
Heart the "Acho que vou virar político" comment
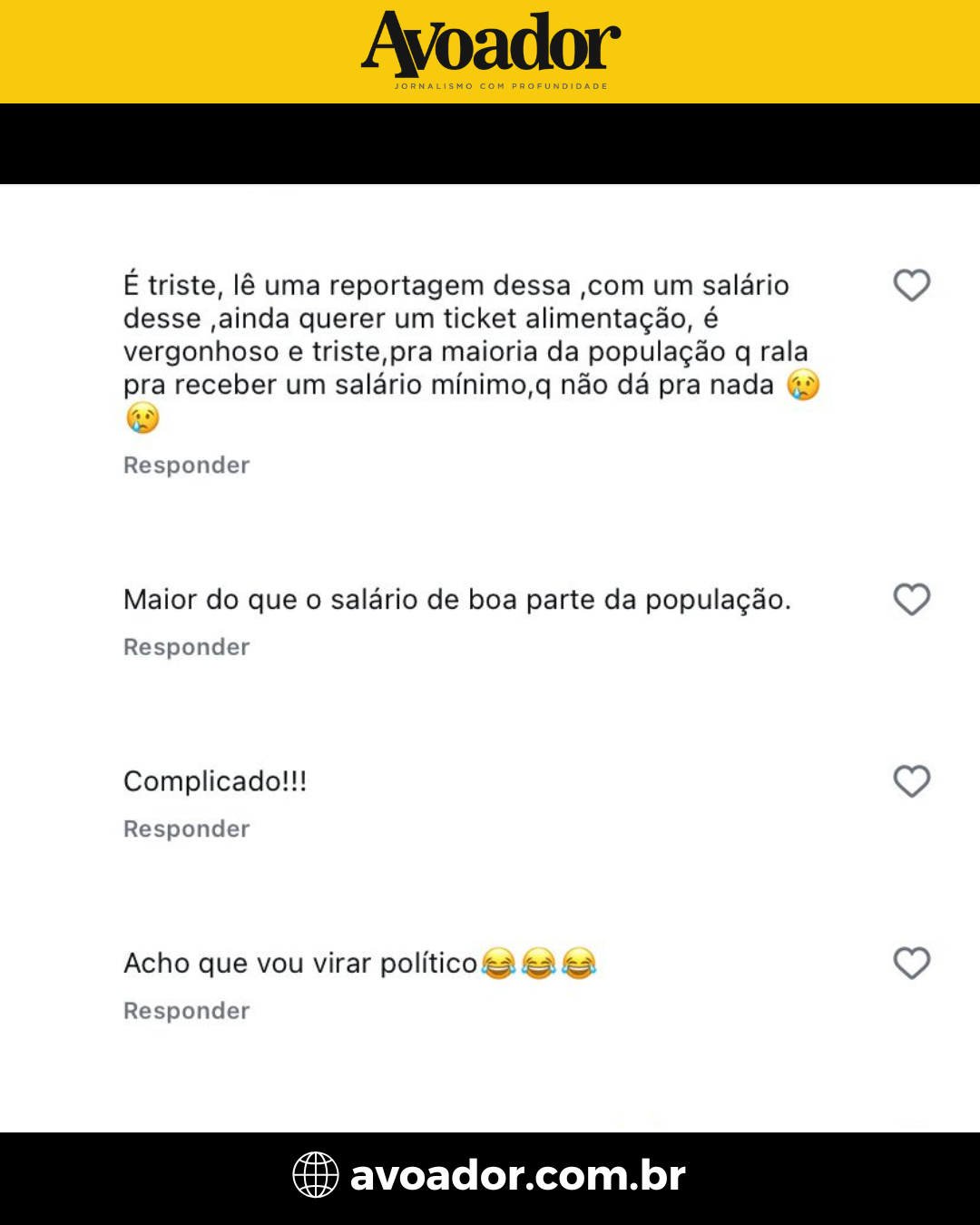click(x=912, y=963)
